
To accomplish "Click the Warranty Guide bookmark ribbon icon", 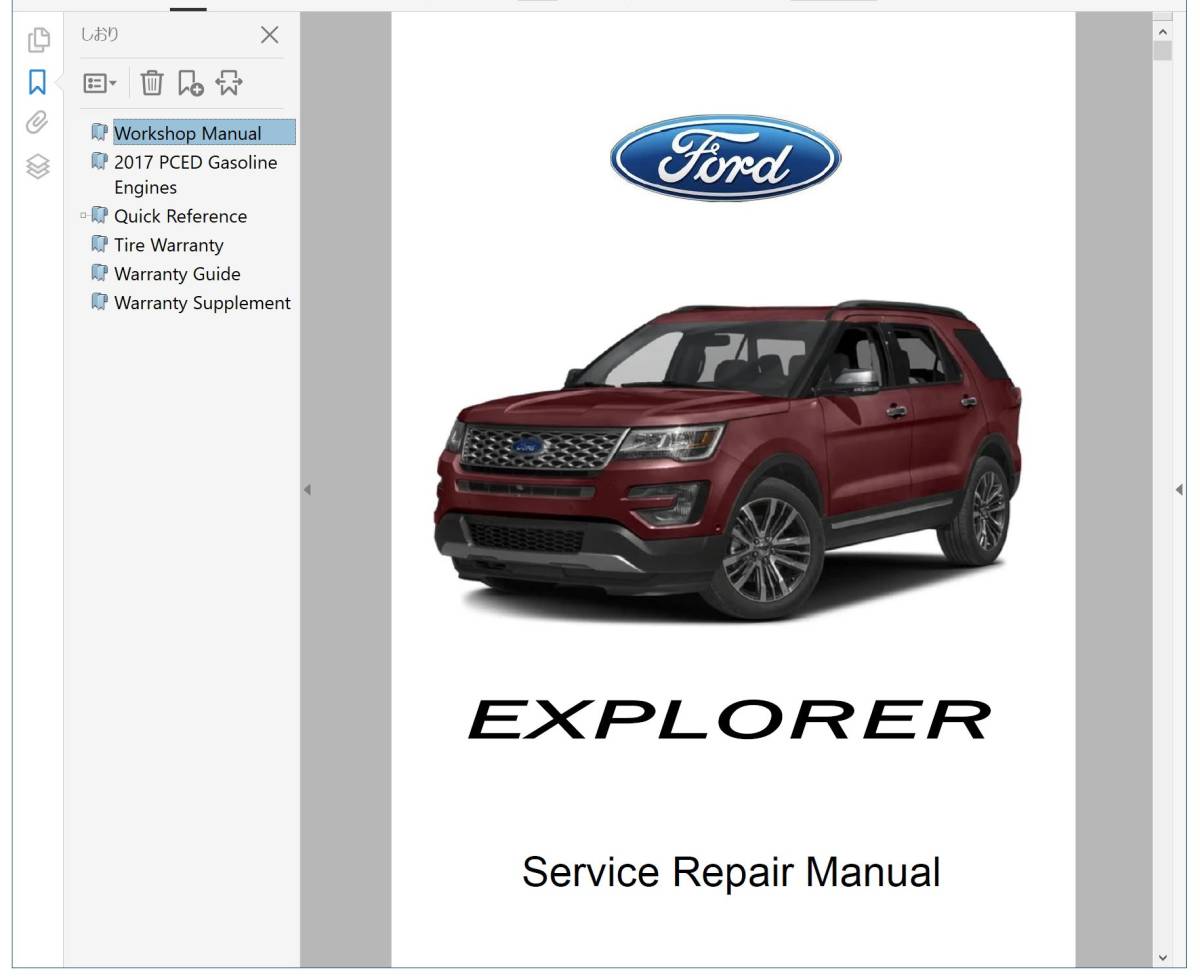I will pyautogui.click(x=99, y=273).
